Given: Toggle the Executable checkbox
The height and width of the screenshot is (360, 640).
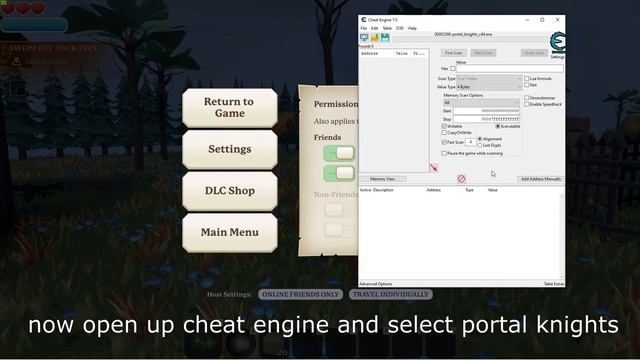Looking at the screenshot, I should (x=498, y=126).
